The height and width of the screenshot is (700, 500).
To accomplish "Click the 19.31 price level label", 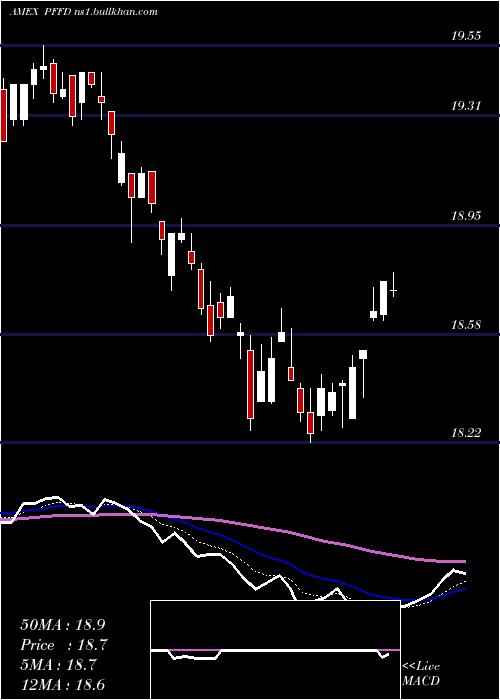I will coord(466,106).
